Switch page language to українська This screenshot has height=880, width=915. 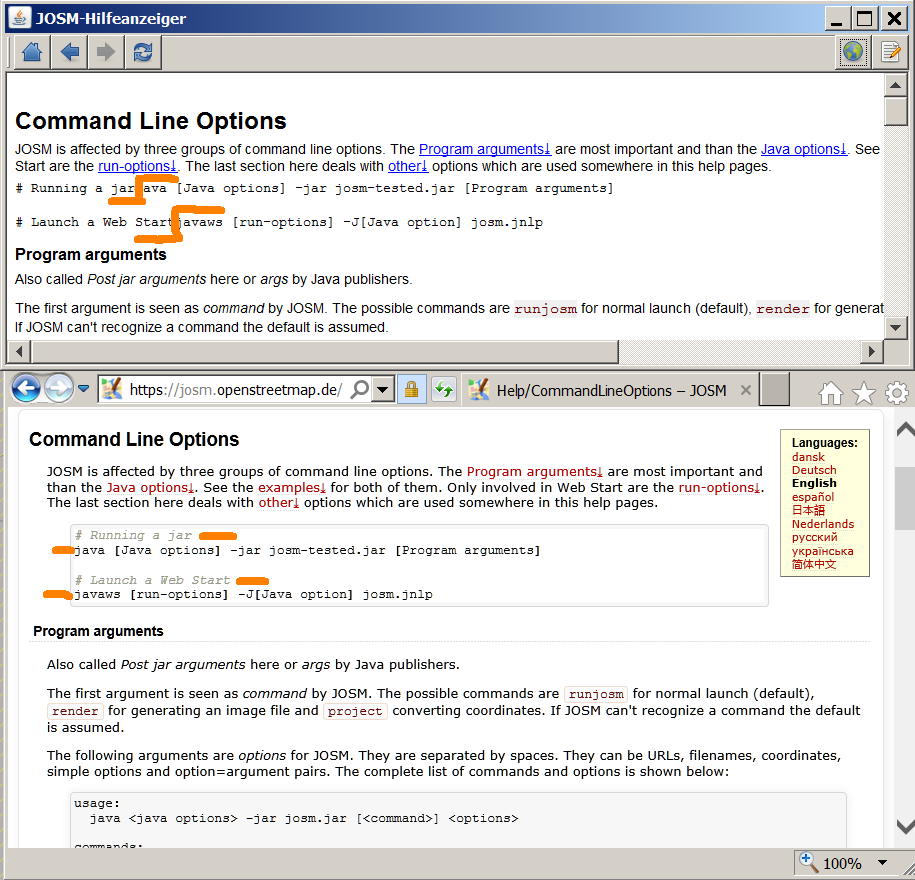[x=823, y=551]
